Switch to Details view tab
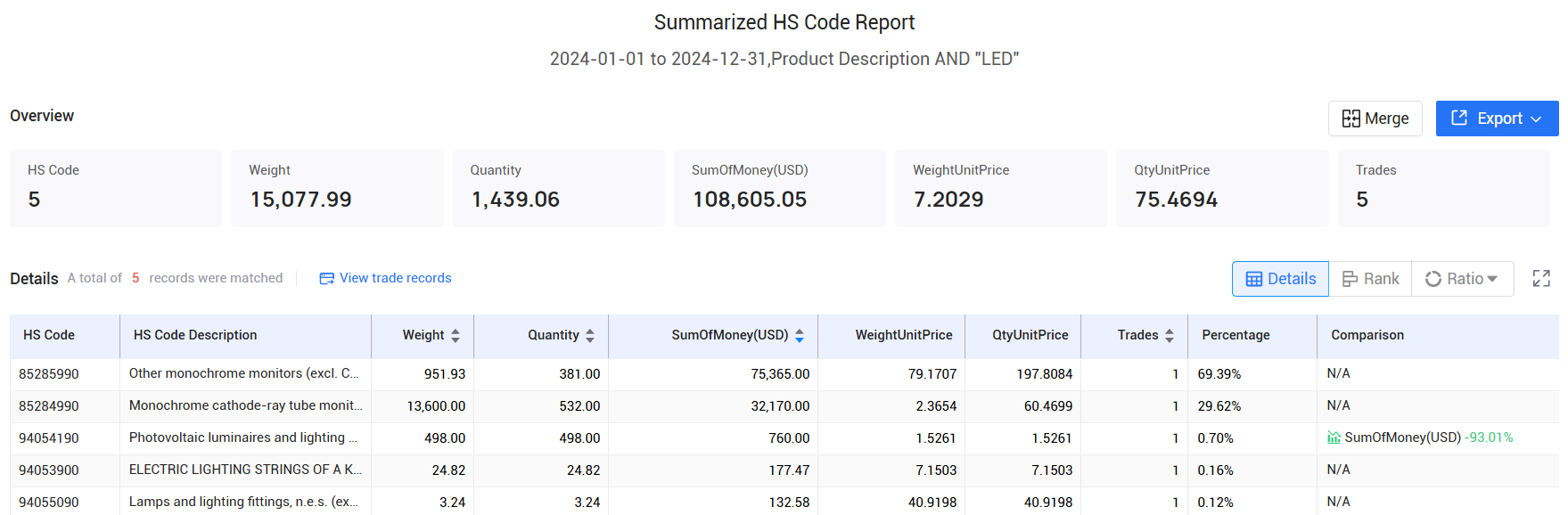The height and width of the screenshot is (515, 1568). 1280,279
